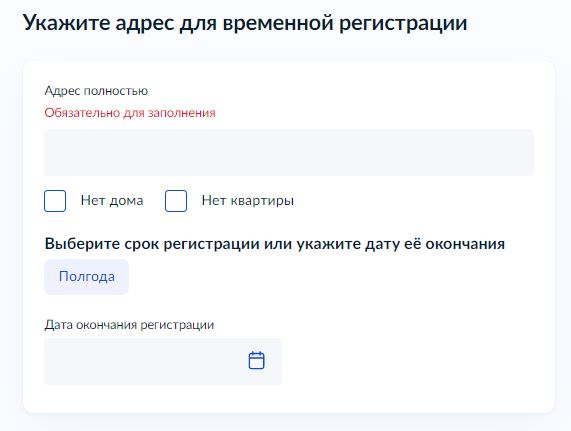Click the "Обязательно для заполнения" error message

point(130,112)
